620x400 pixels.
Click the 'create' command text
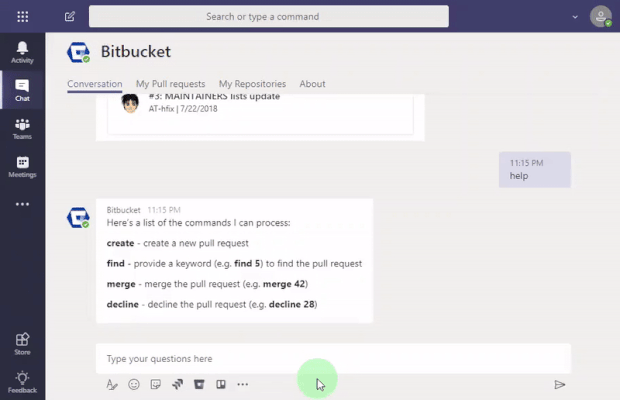click(120, 243)
